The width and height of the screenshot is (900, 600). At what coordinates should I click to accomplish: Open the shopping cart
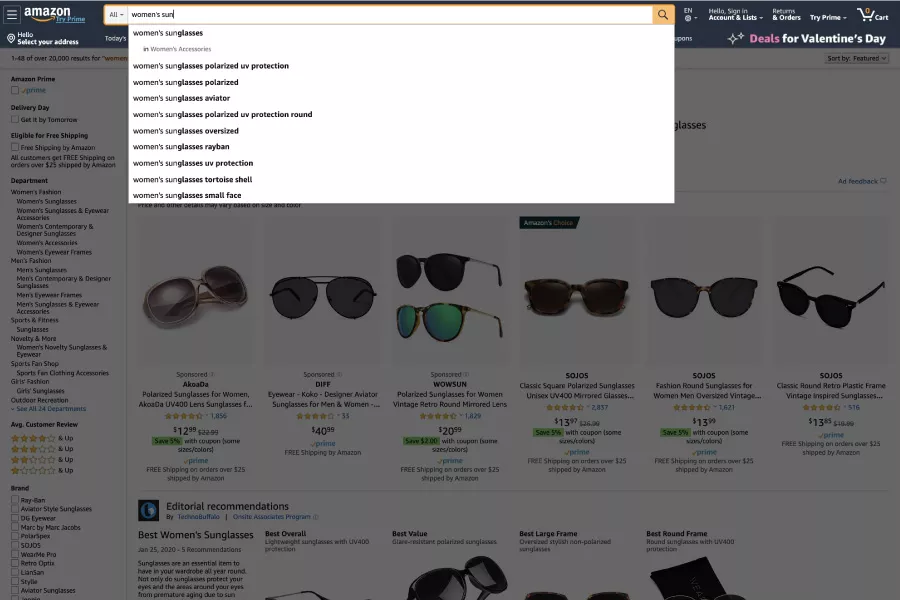coord(872,14)
